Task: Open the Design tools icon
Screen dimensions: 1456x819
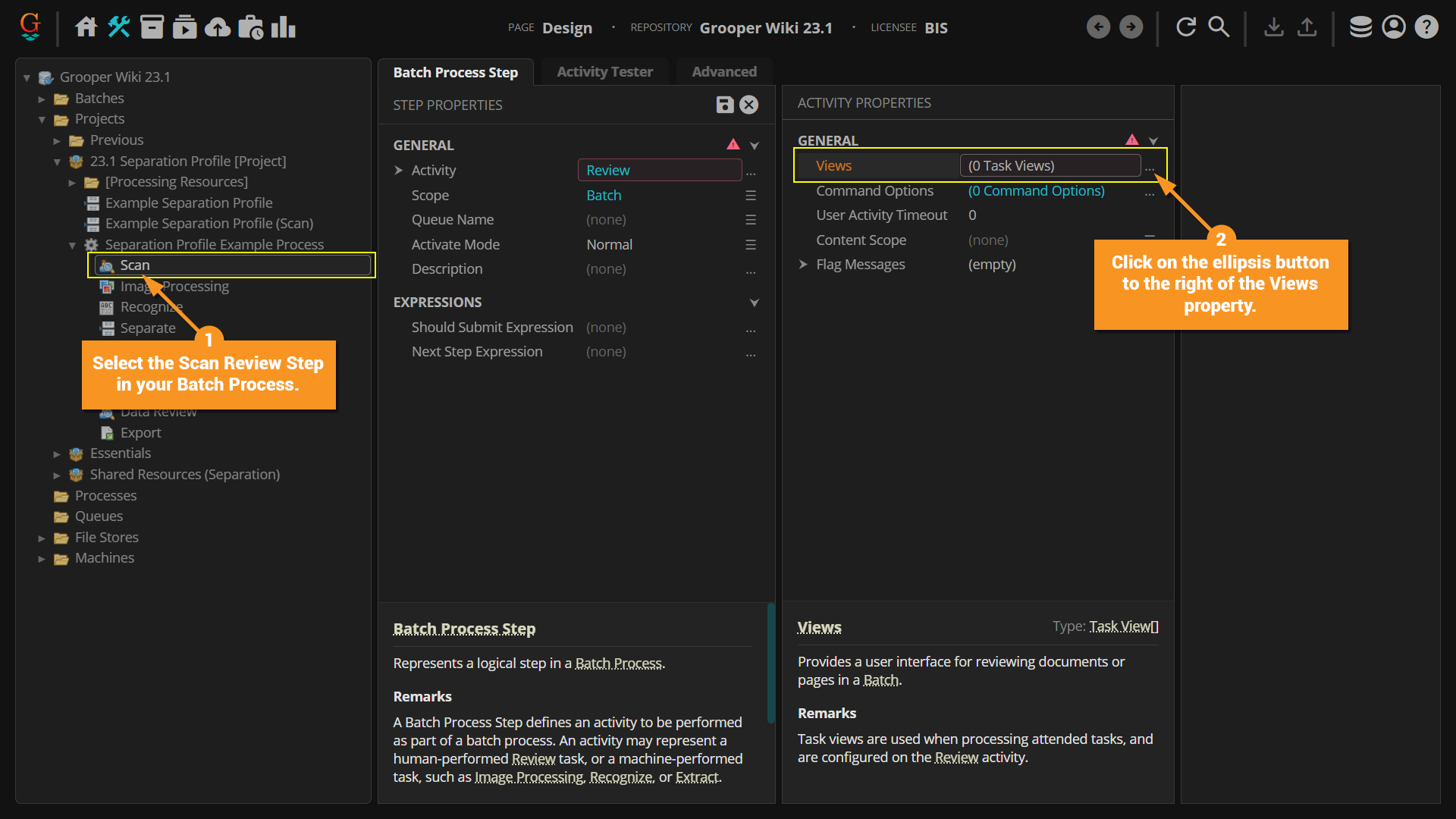Action: [119, 27]
